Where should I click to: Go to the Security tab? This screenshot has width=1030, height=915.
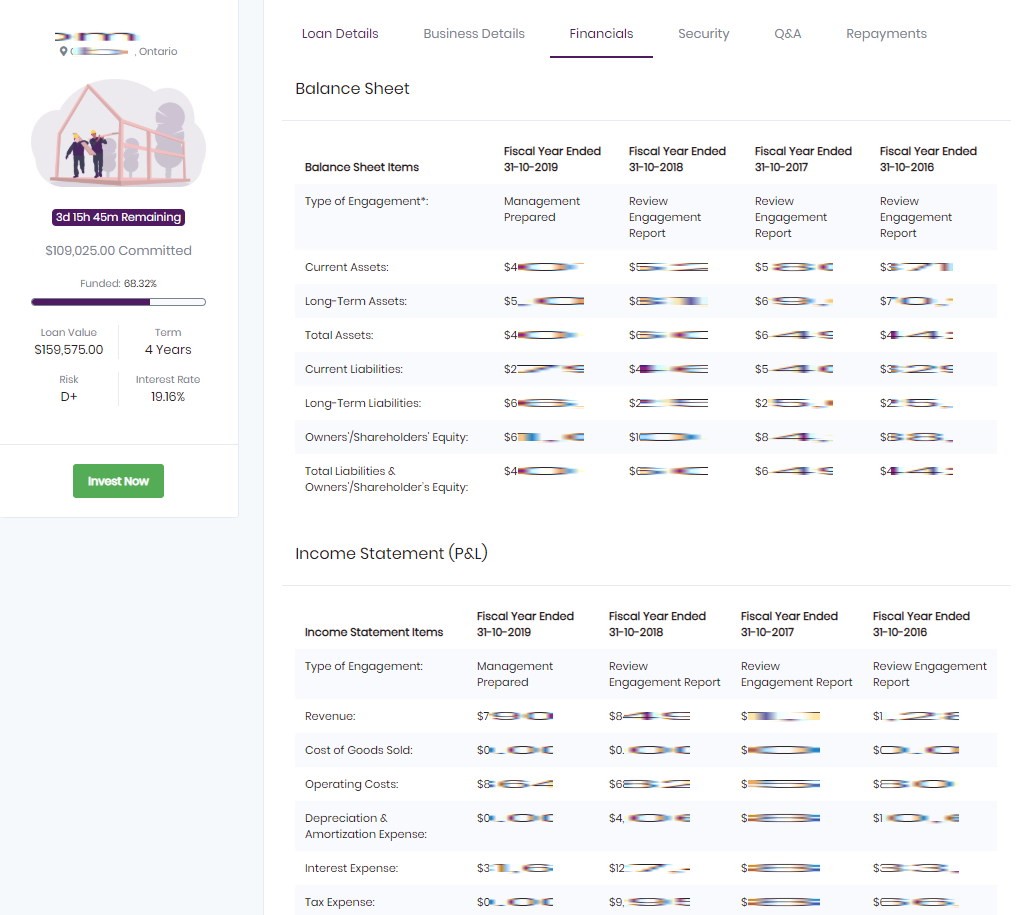tap(703, 34)
